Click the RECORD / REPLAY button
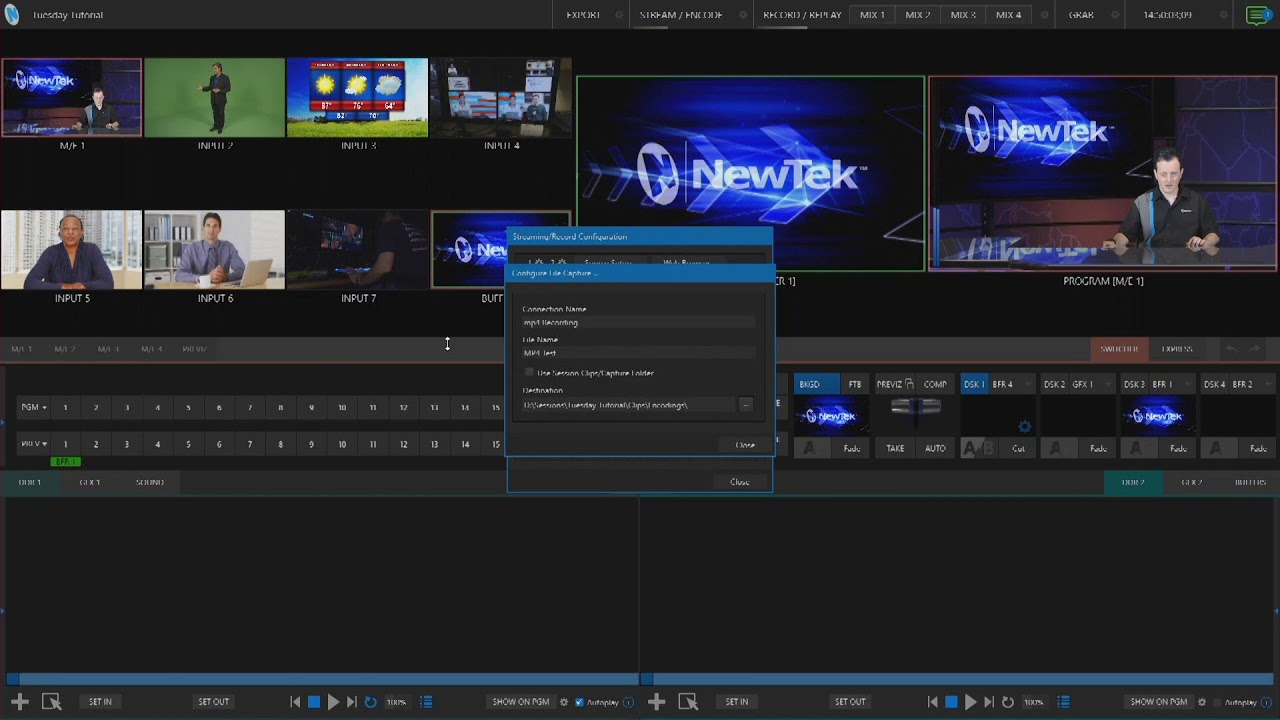This screenshot has height=720, width=1280. [x=802, y=15]
